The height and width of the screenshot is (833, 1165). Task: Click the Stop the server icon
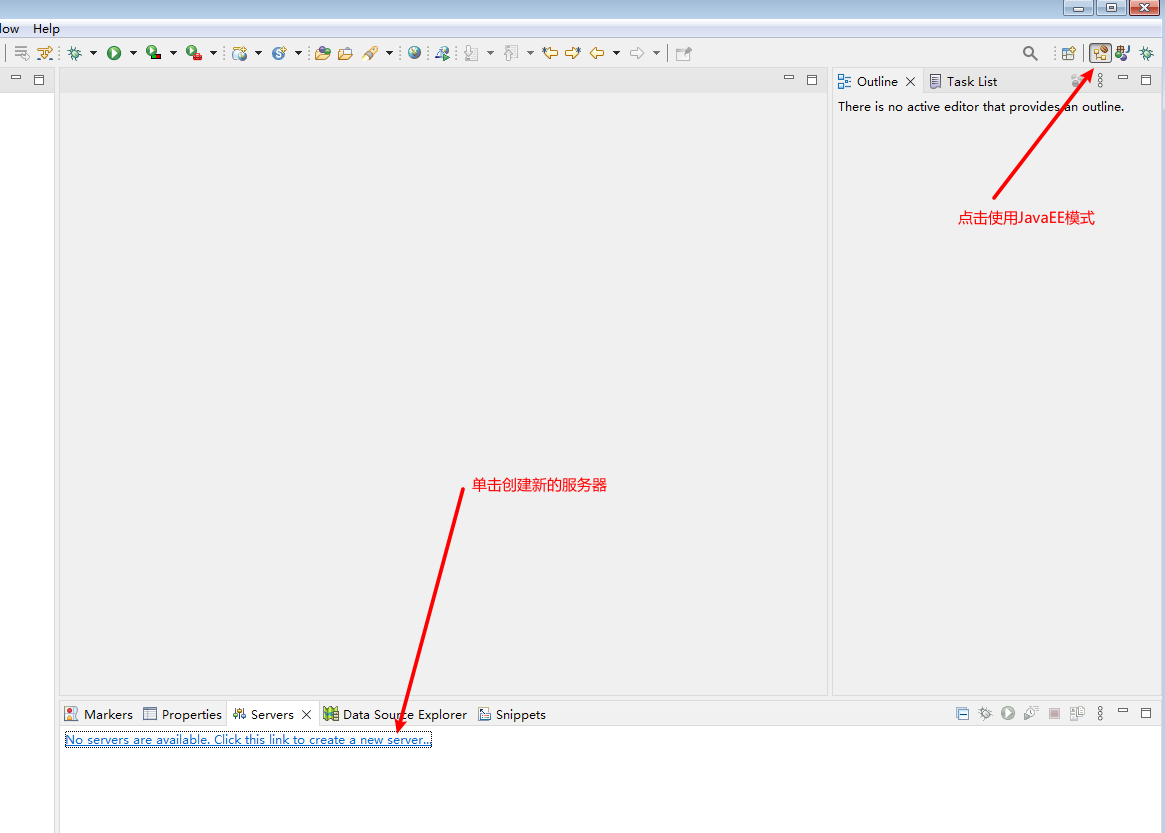(1054, 713)
